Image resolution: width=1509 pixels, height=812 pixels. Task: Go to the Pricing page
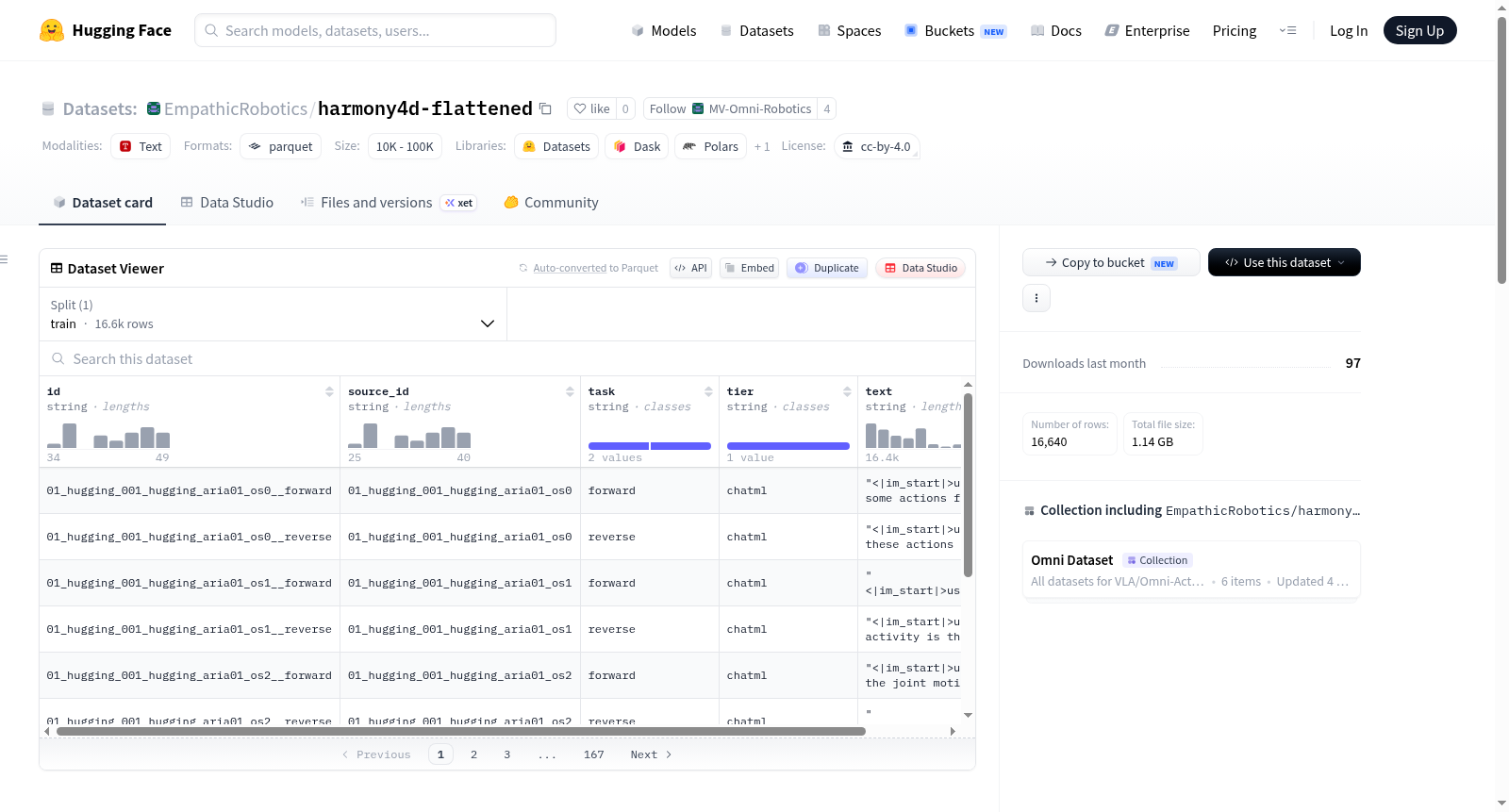(x=1235, y=30)
